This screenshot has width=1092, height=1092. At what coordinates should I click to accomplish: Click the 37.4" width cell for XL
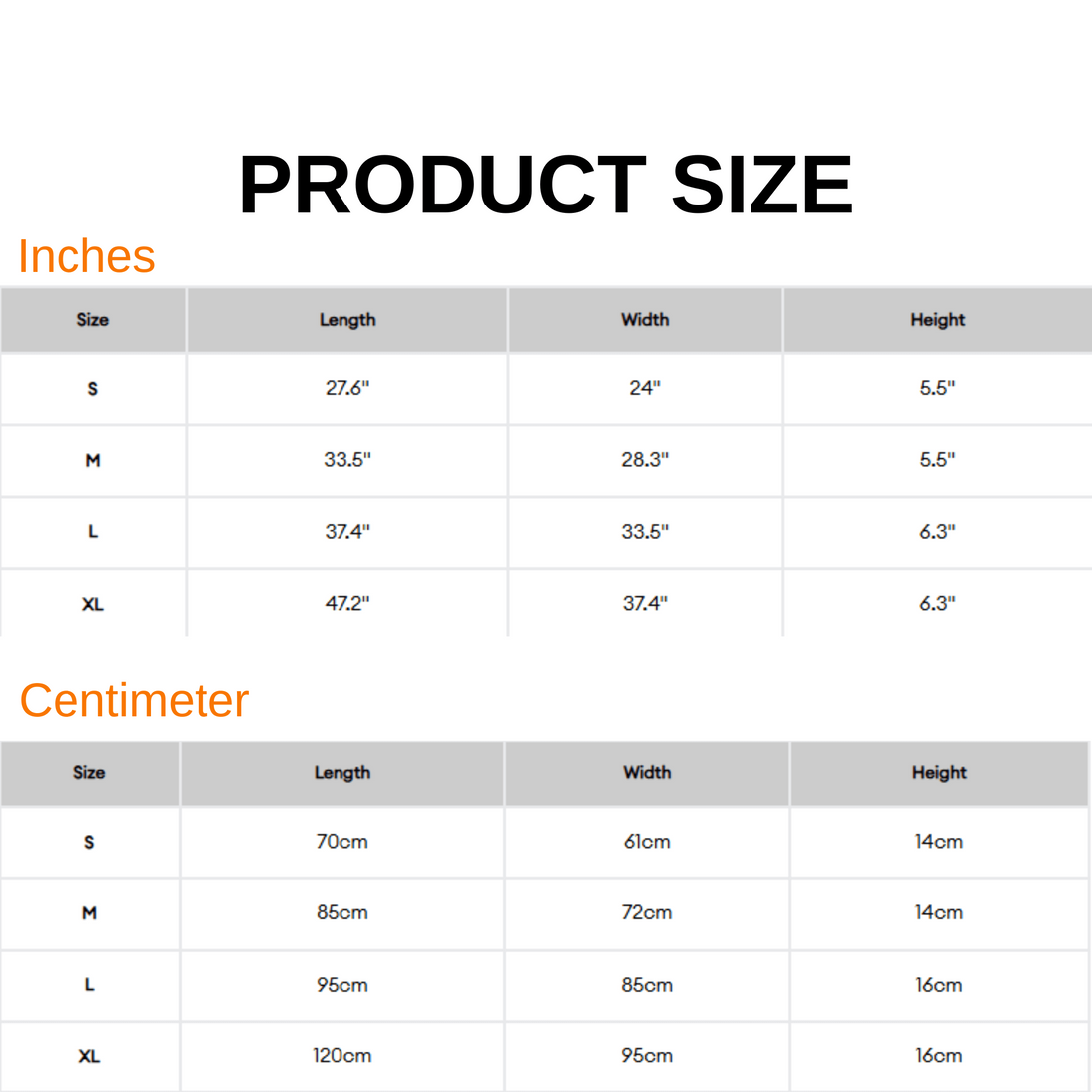coord(645,603)
